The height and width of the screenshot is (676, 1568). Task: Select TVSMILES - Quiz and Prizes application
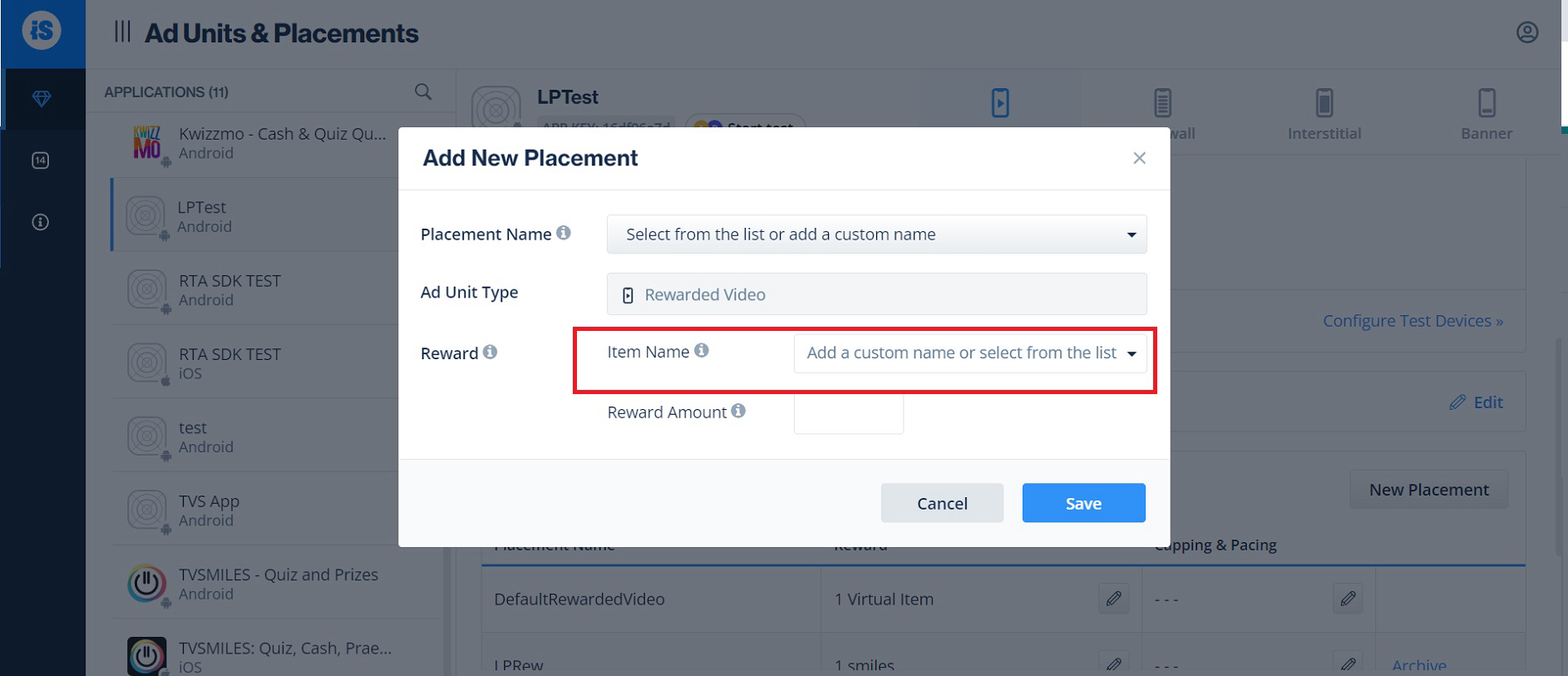pyautogui.click(x=276, y=583)
